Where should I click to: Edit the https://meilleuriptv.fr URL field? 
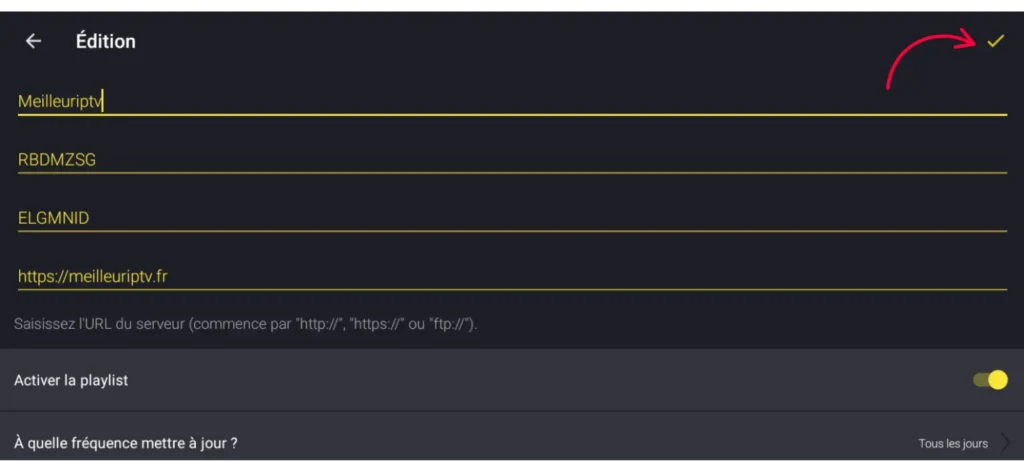click(x=90, y=275)
